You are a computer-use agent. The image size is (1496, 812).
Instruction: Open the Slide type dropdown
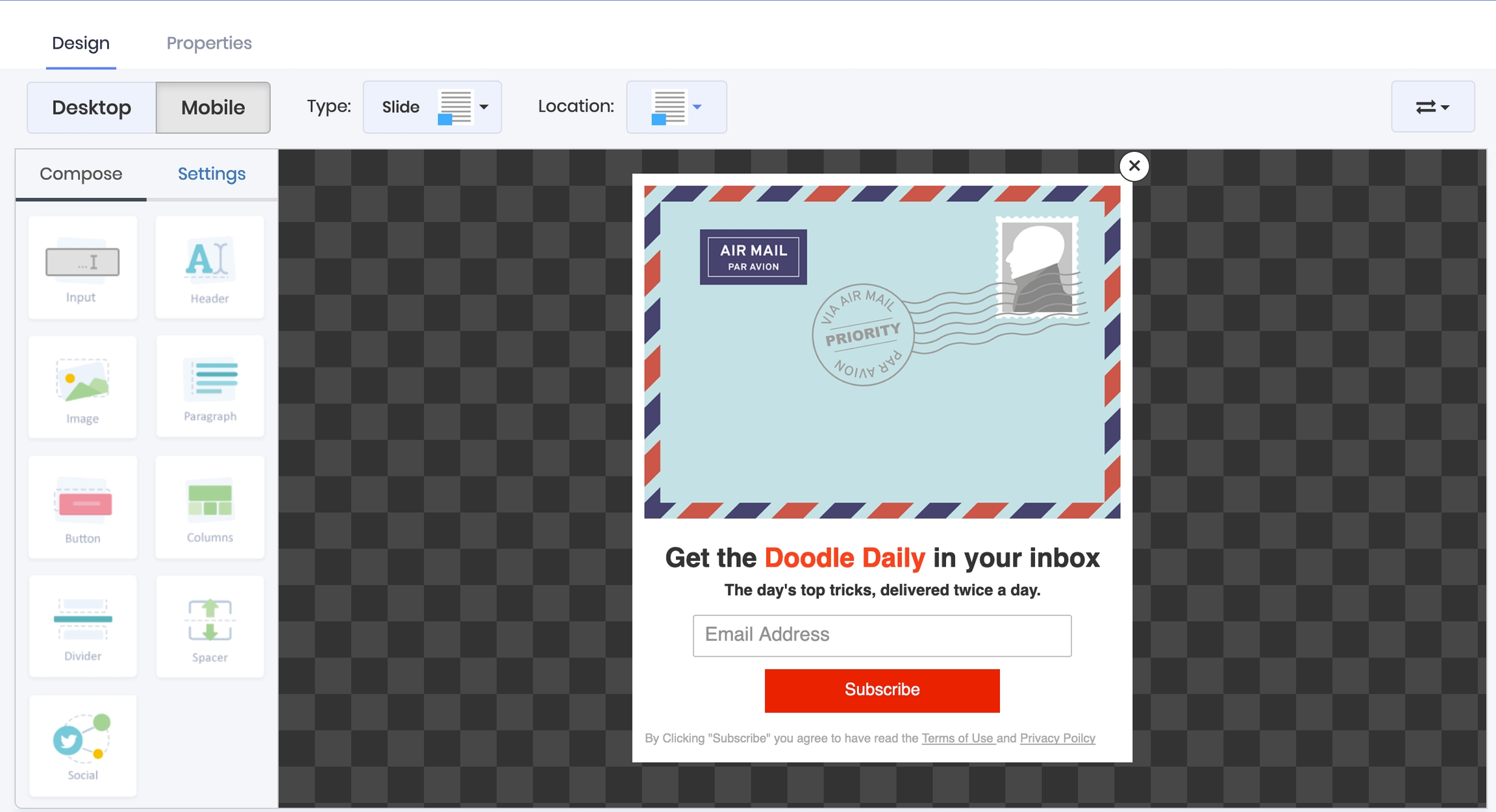pos(432,107)
